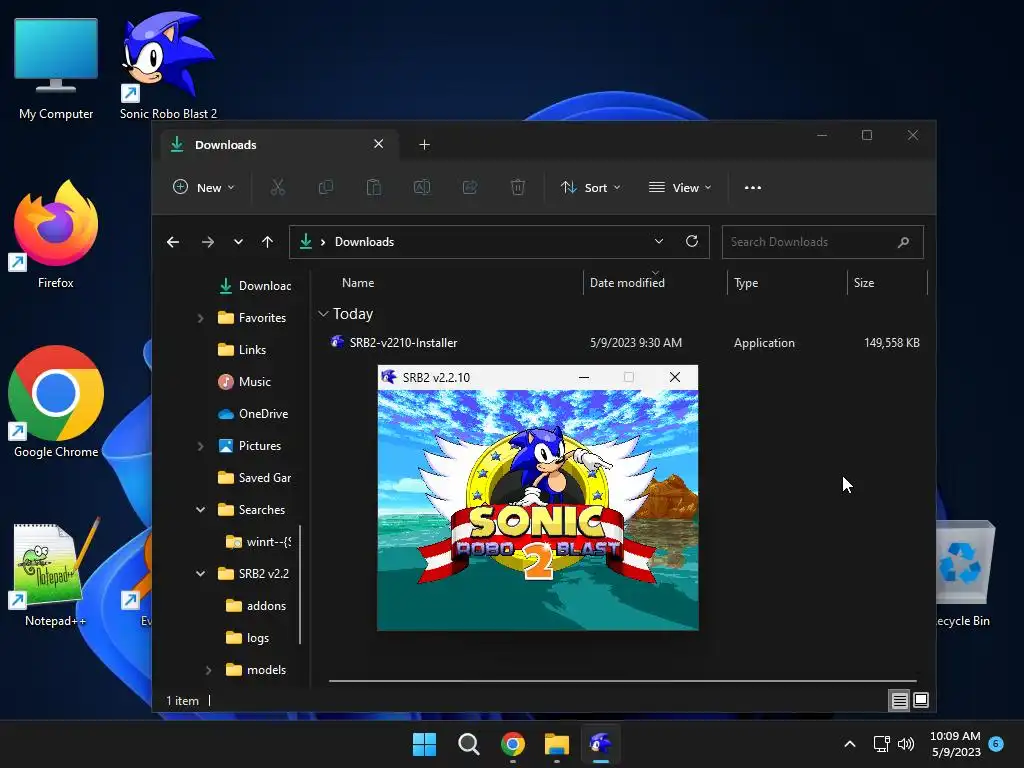Open taskbar clock and date
The image size is (1024, 768).
pyautogui.click(x=955, y=744)
